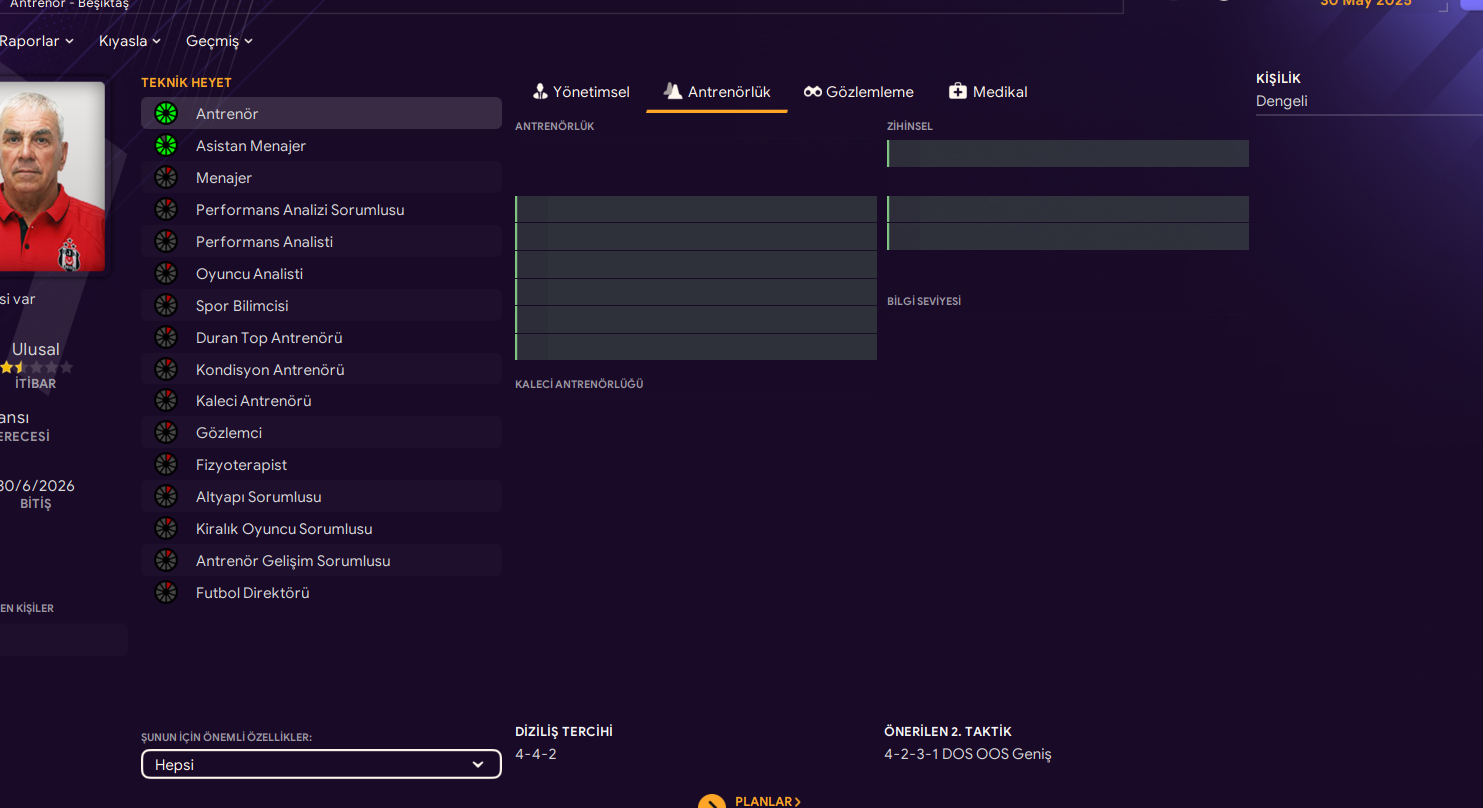Open the Hepsi attribute filter combo box

pos(321,764)
